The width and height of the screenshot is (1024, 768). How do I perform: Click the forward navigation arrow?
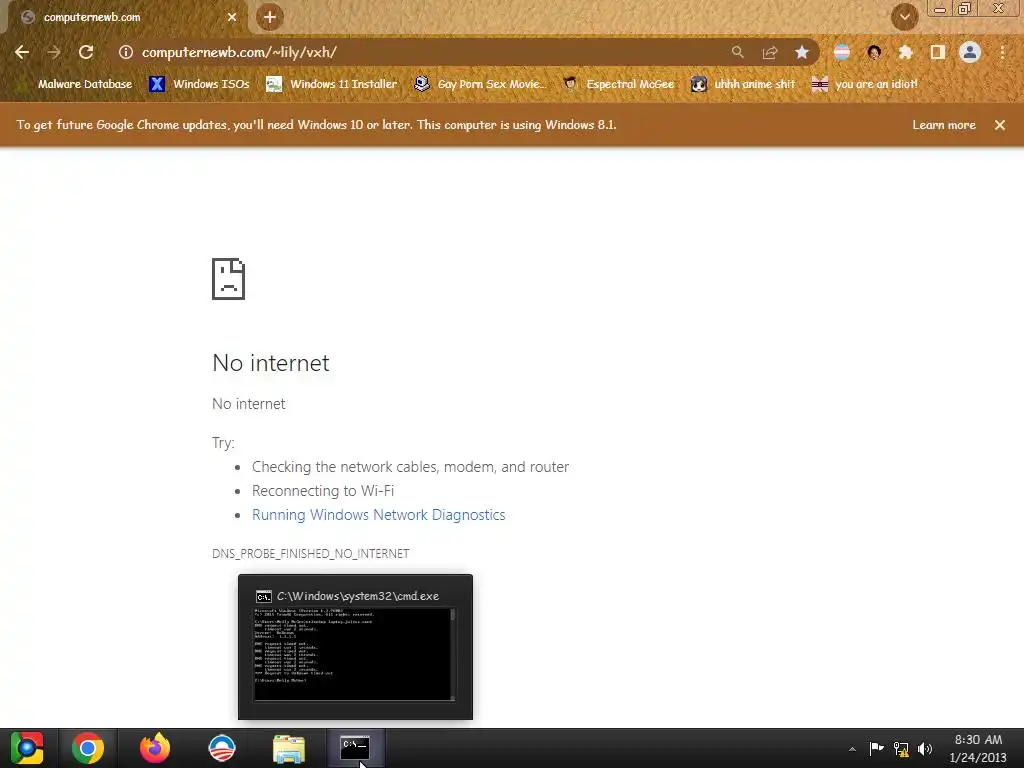pyautogui.click(x=54, y=52)
